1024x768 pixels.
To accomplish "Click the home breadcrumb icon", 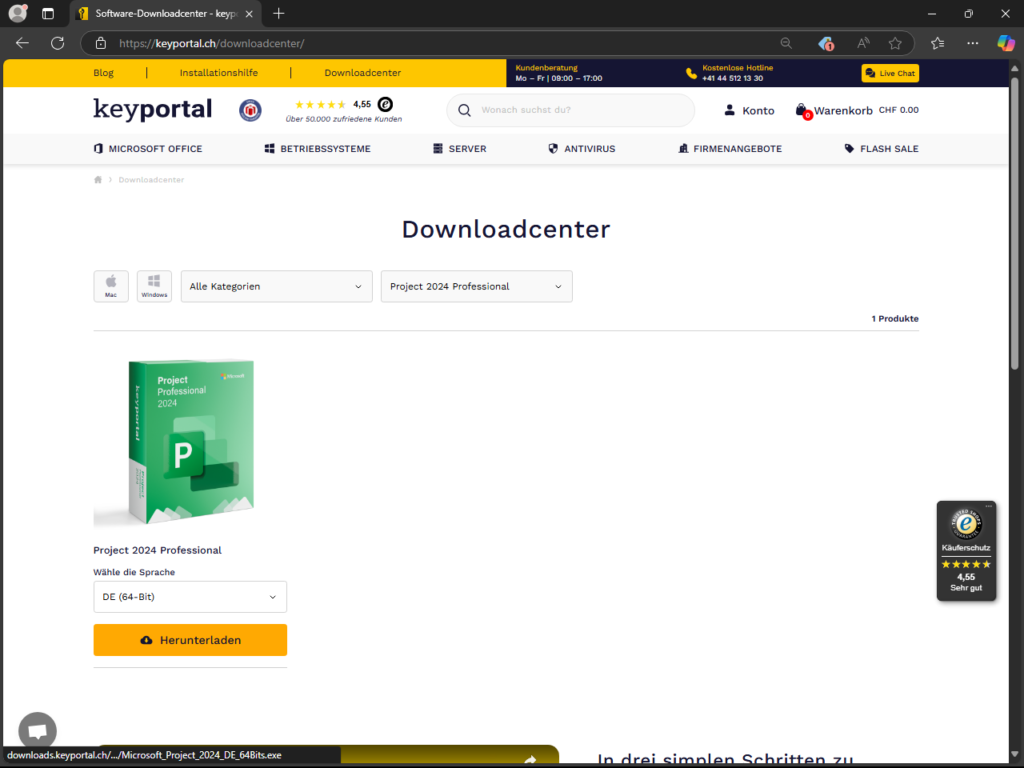I will [x=98, y=180].
